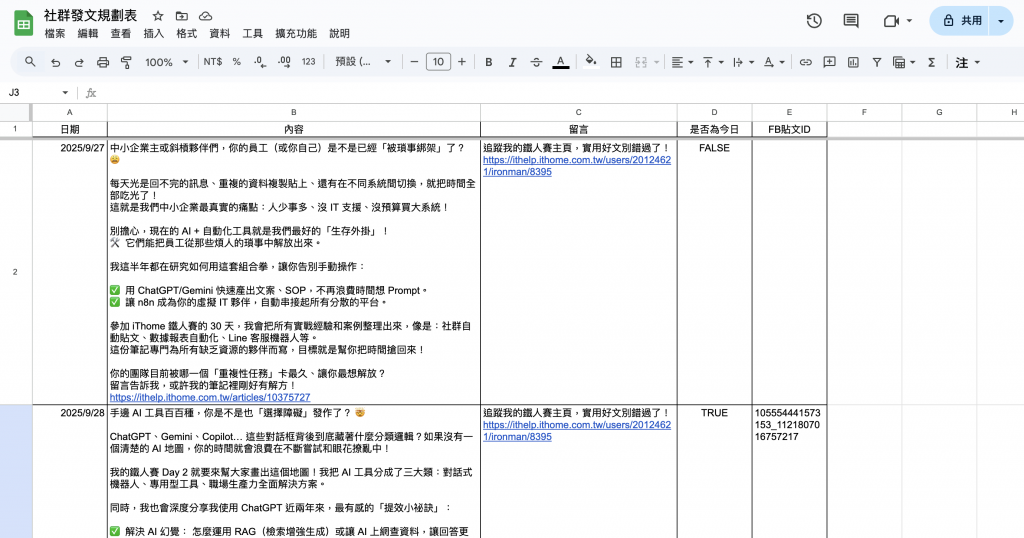Open the zoom 100% dropdown
1024x538 pixels.
click(166, 62)
